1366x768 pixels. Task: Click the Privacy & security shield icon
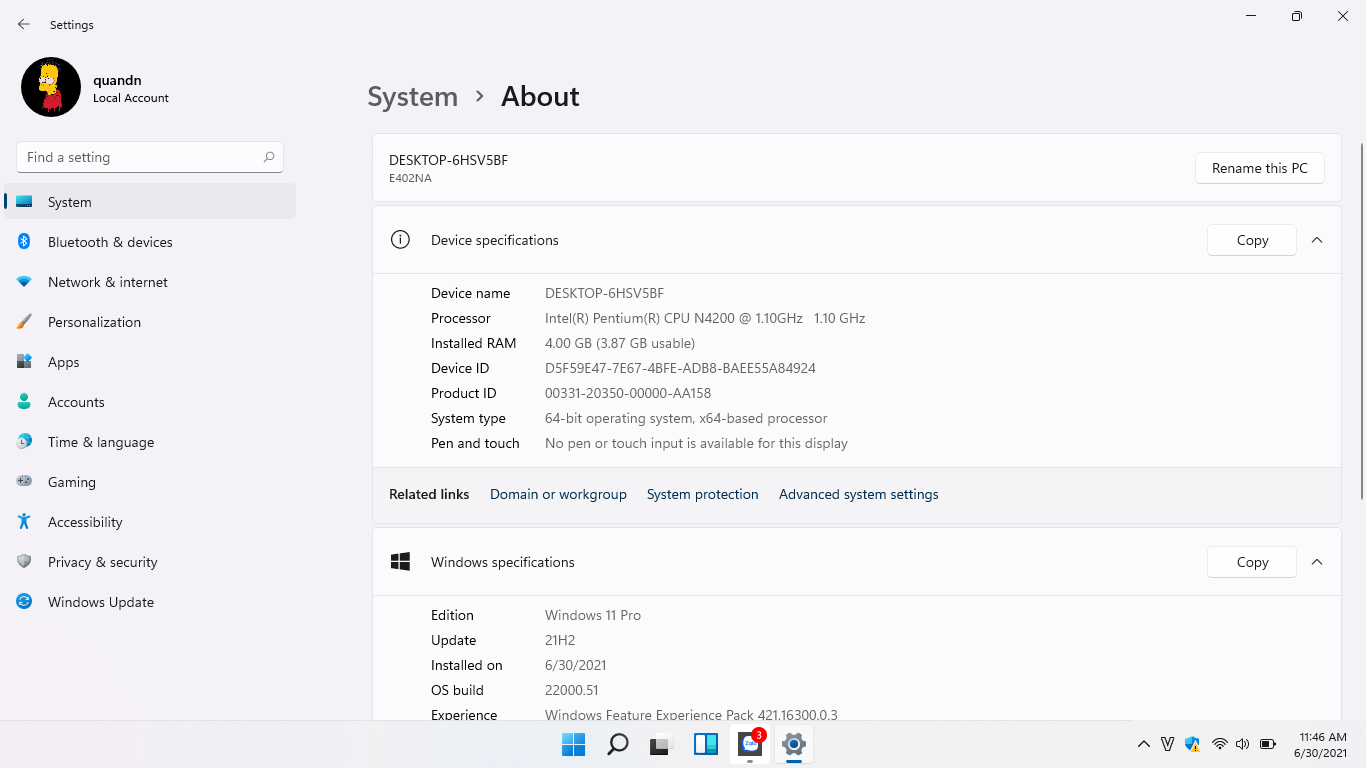pyautogui.click(x=24, y=562)
